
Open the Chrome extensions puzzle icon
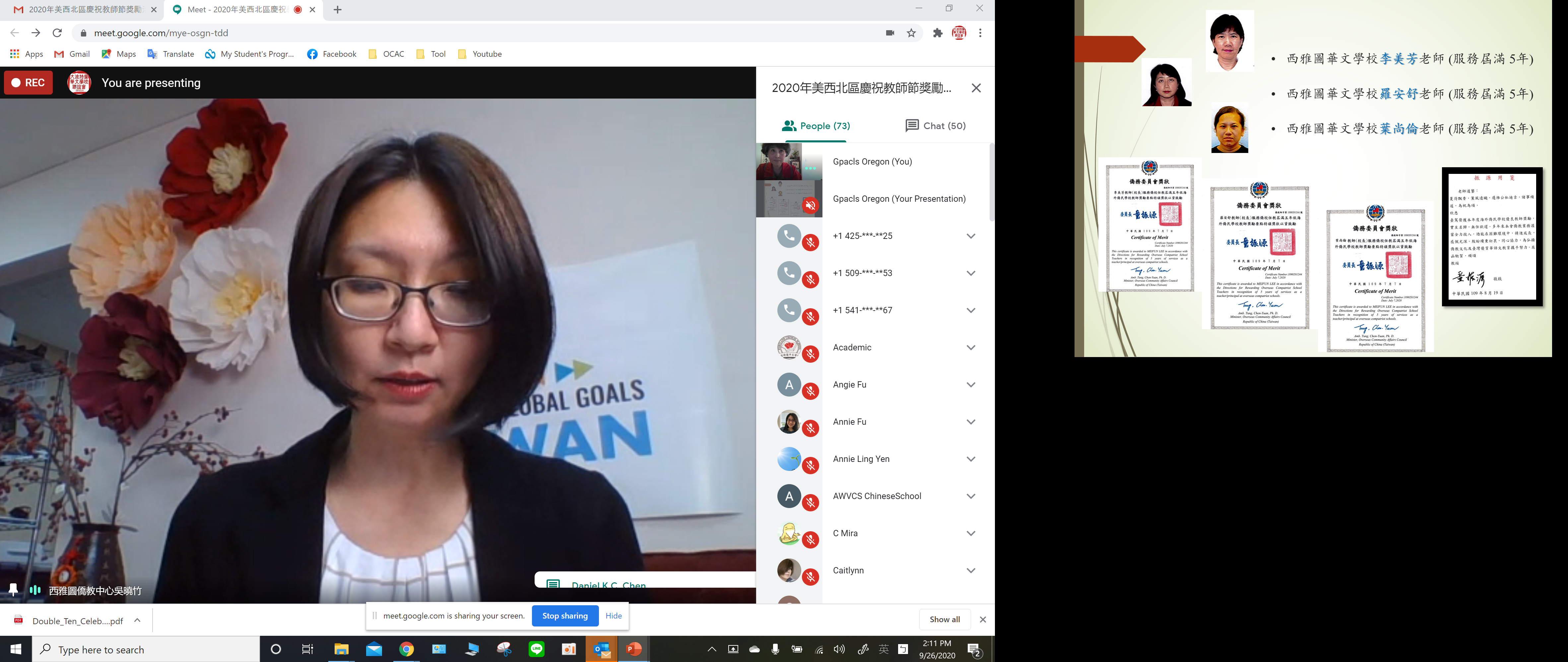pyautogui.click(x=938, y=33)
